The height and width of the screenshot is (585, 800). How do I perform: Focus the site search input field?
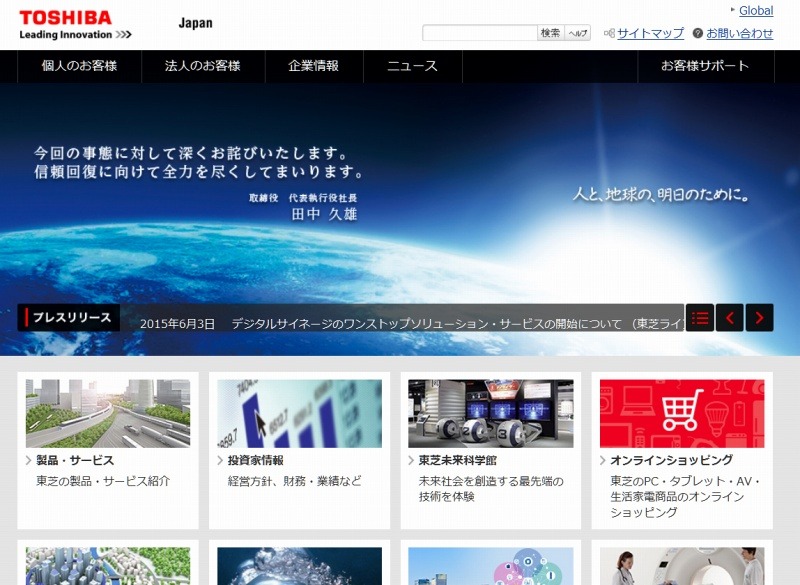[x=480, y=33]
